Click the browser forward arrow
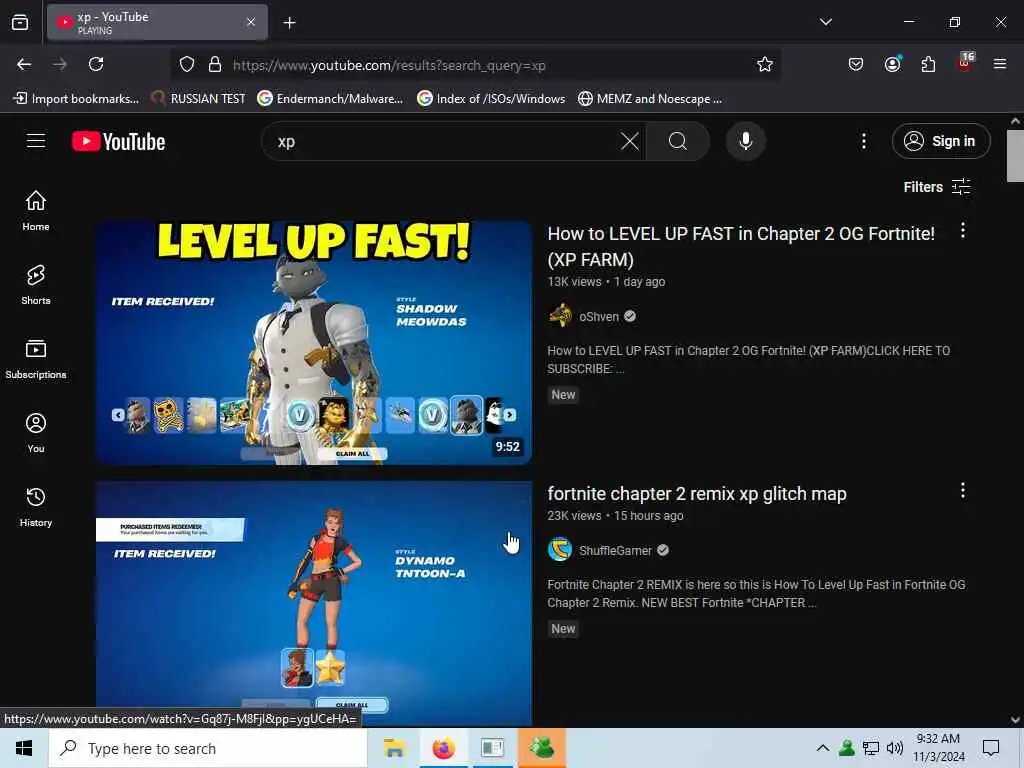Viewport: 1024px width, 768px height. [60, 64]
